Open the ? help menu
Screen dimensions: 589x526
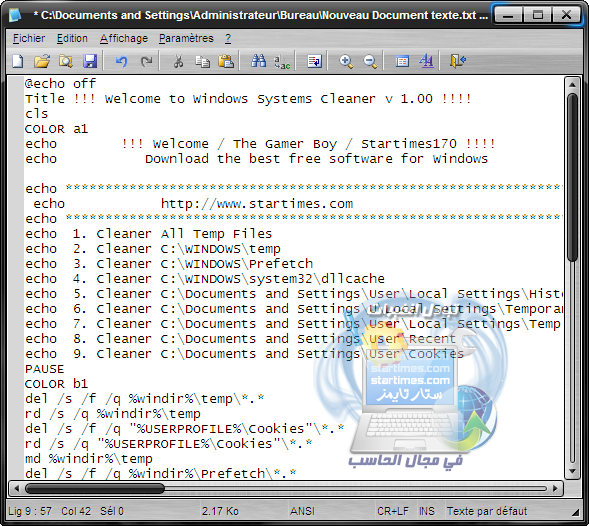tap(228, 38)
